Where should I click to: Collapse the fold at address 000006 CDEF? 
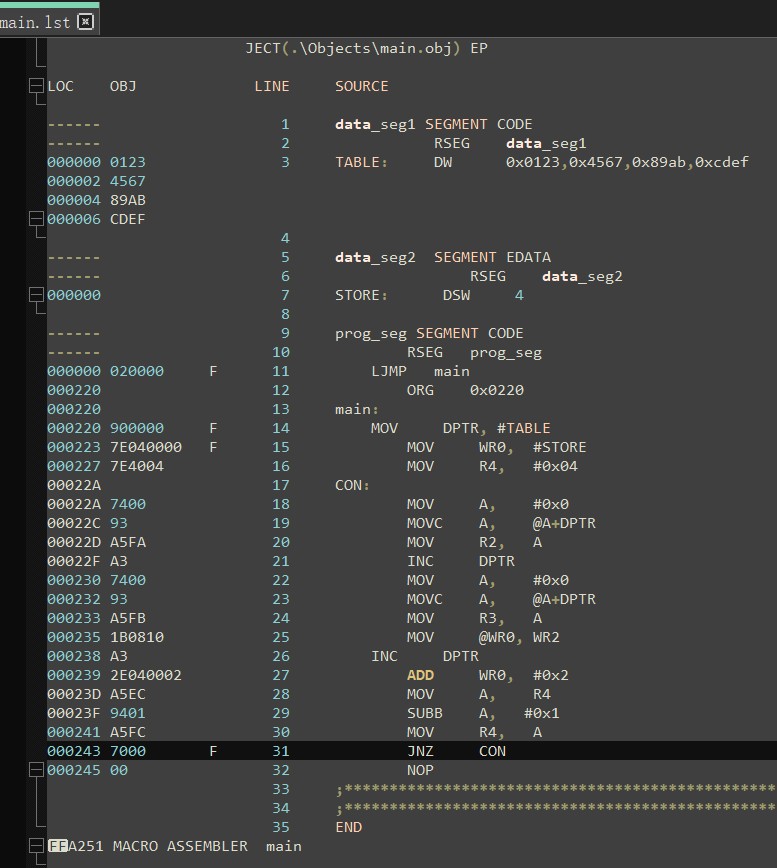coord(36,219)
